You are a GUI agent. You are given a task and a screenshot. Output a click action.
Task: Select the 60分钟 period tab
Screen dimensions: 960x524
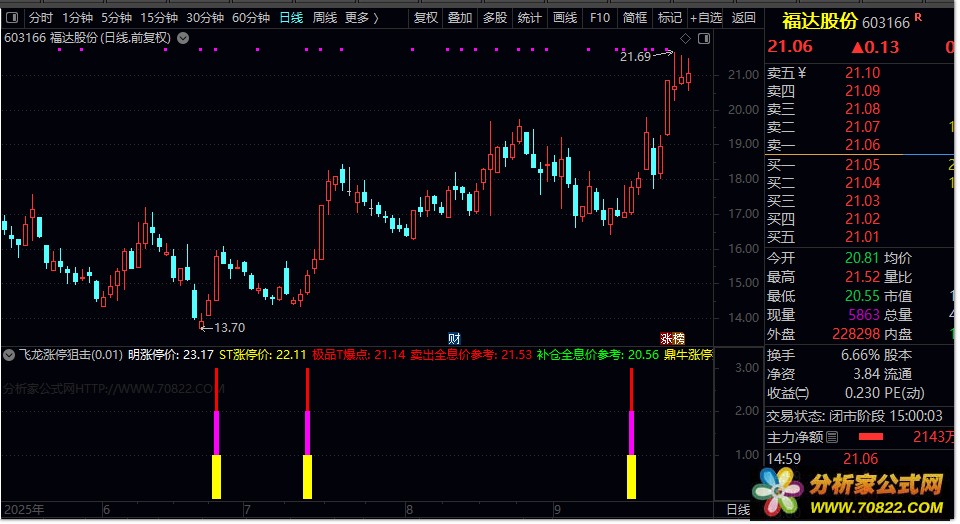[x=250, y=18]
